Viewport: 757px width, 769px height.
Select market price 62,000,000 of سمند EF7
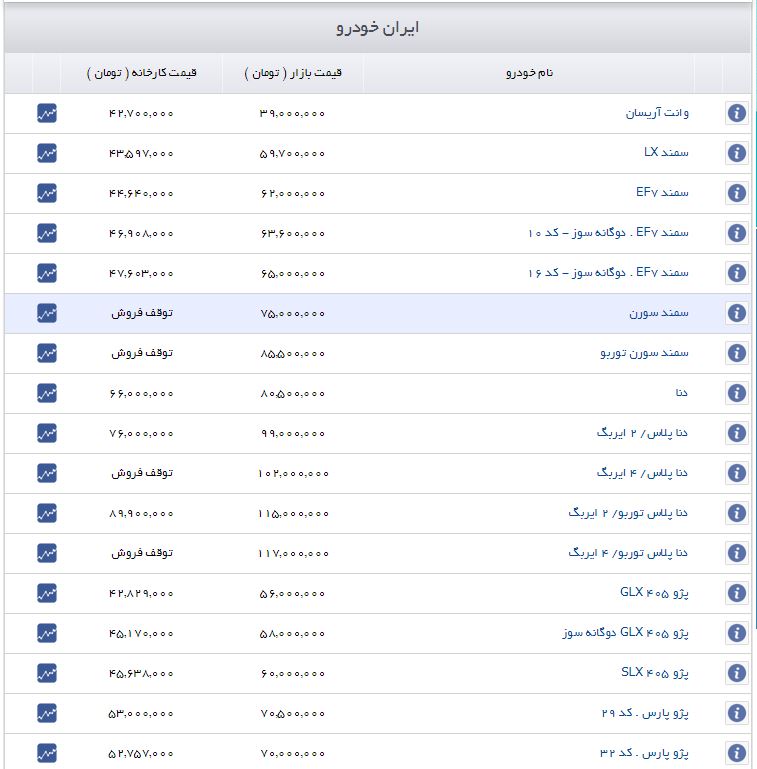point(292,194)
